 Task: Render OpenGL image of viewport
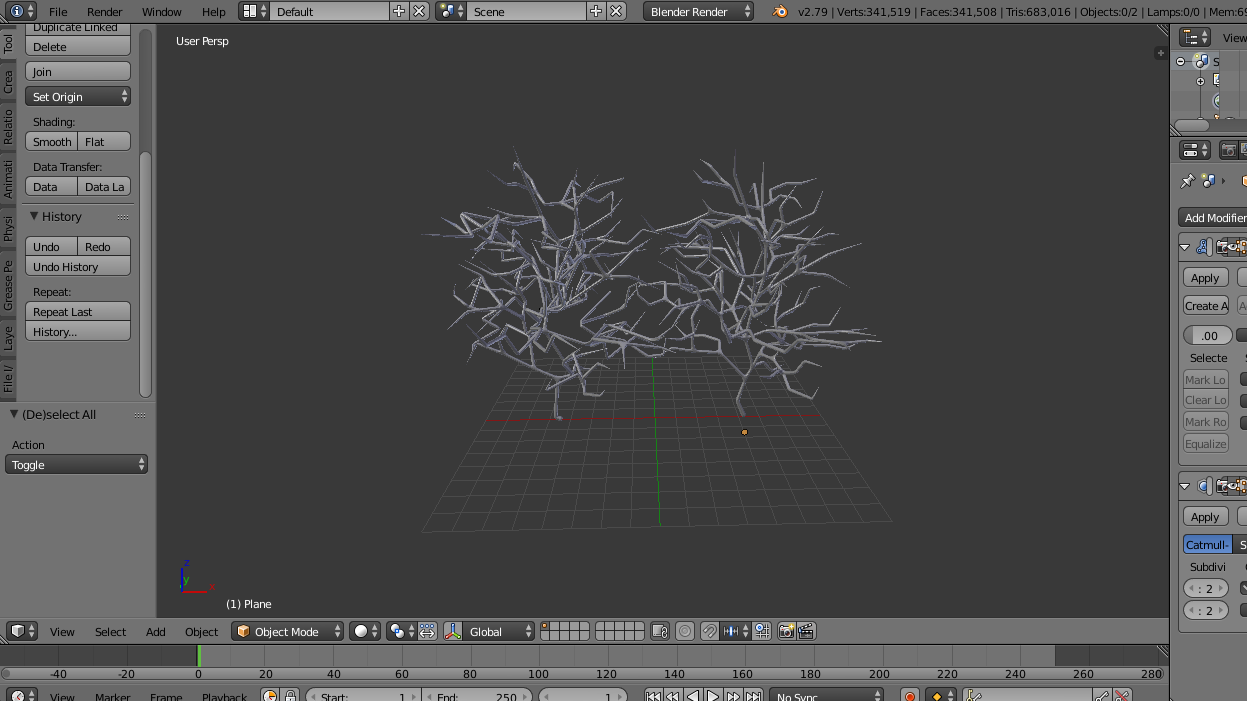pyautogui.click(x=787, y=631)
